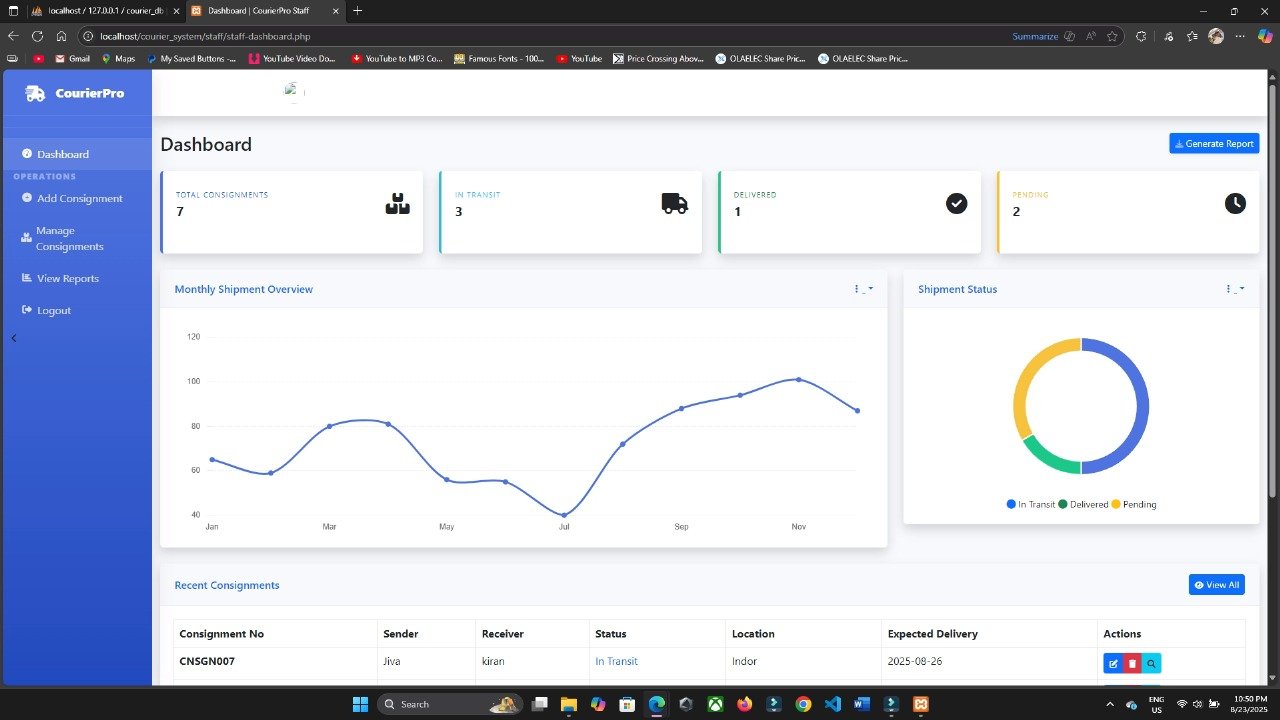Toggle Delivered legend item in donut chart
Image resolution: width=1280 pixels, height=720 pixels.
[x=1083, y=505]
